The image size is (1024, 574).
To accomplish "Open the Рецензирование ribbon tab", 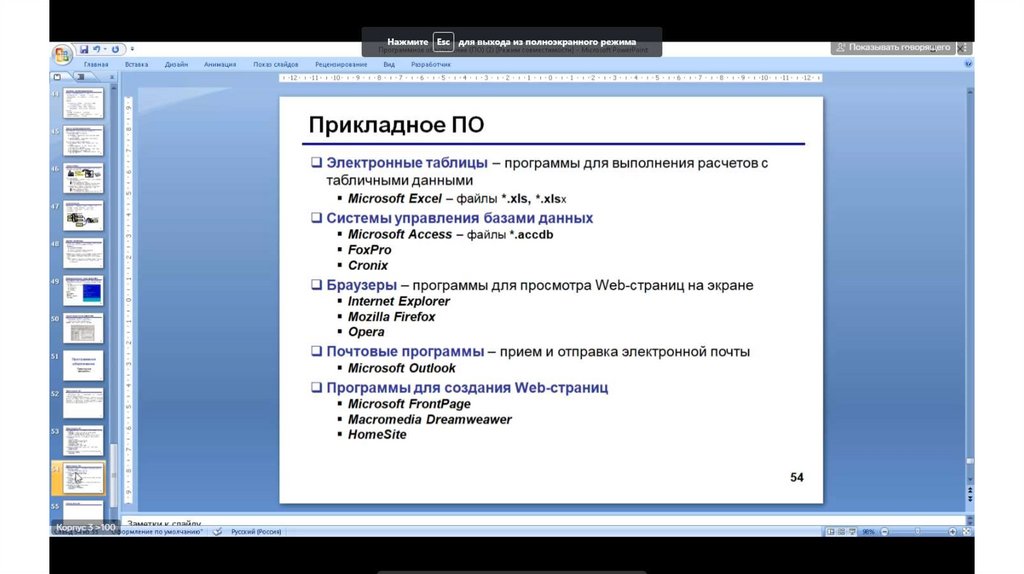I will point(341,65).
